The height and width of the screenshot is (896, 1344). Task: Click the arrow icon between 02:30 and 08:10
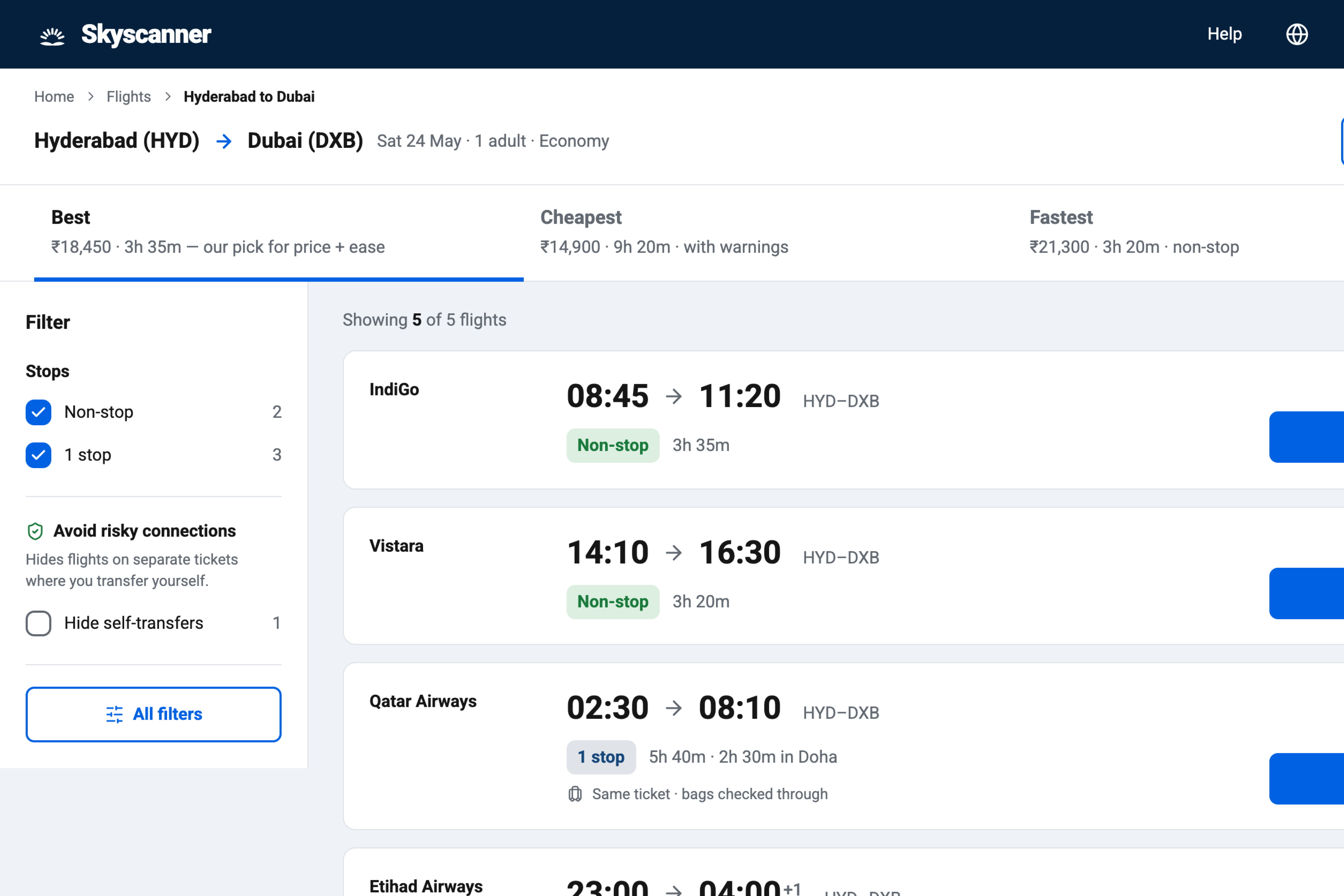pyautogui.click(x=674, y=708)
